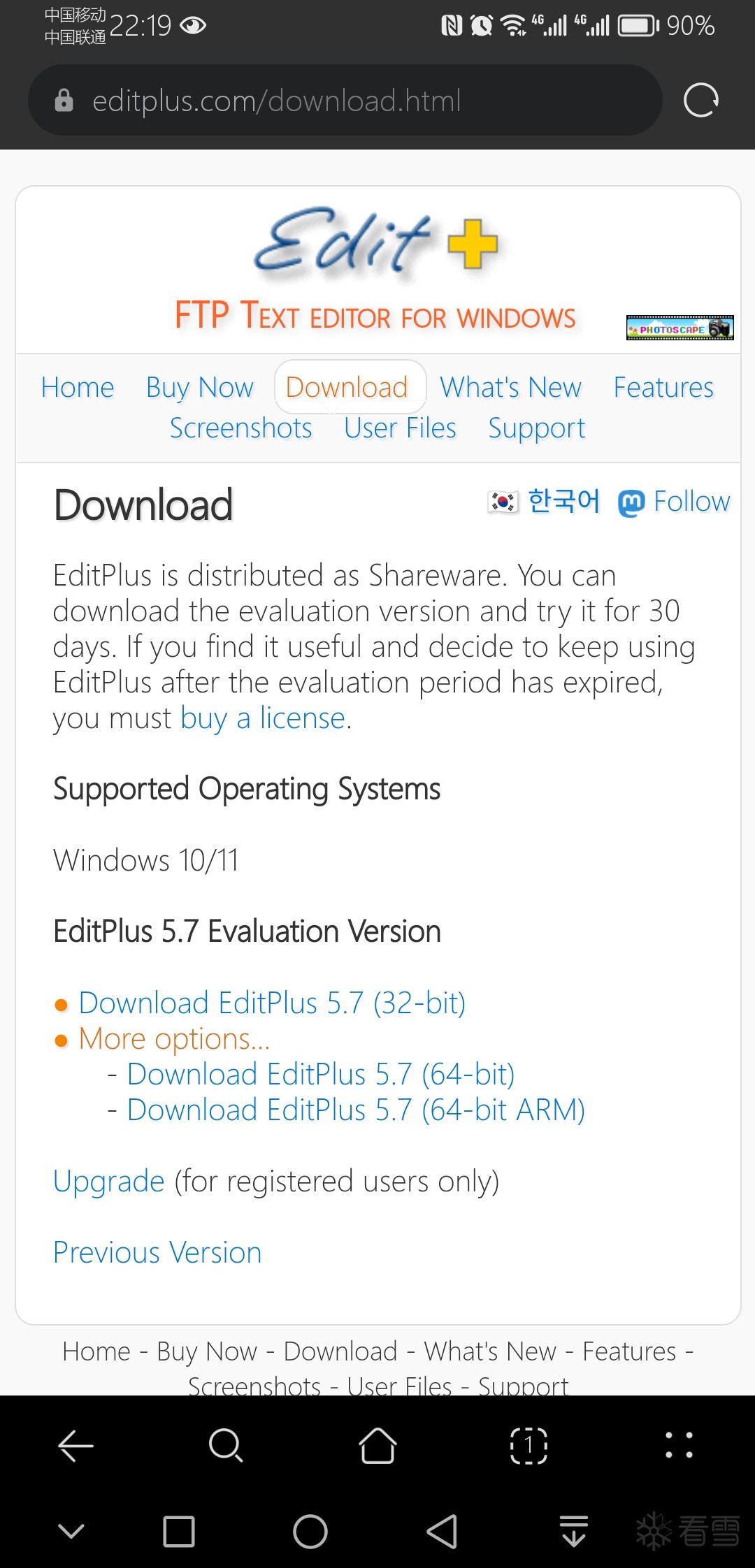Tap the browser reload icon
Screen dimensions: 755x1568
(x=700, y=101)
